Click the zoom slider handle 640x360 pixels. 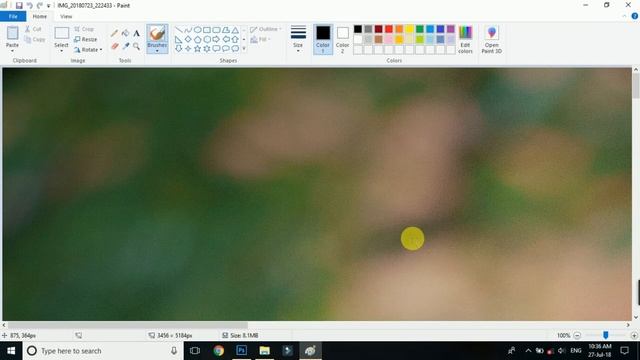point(606,335)
